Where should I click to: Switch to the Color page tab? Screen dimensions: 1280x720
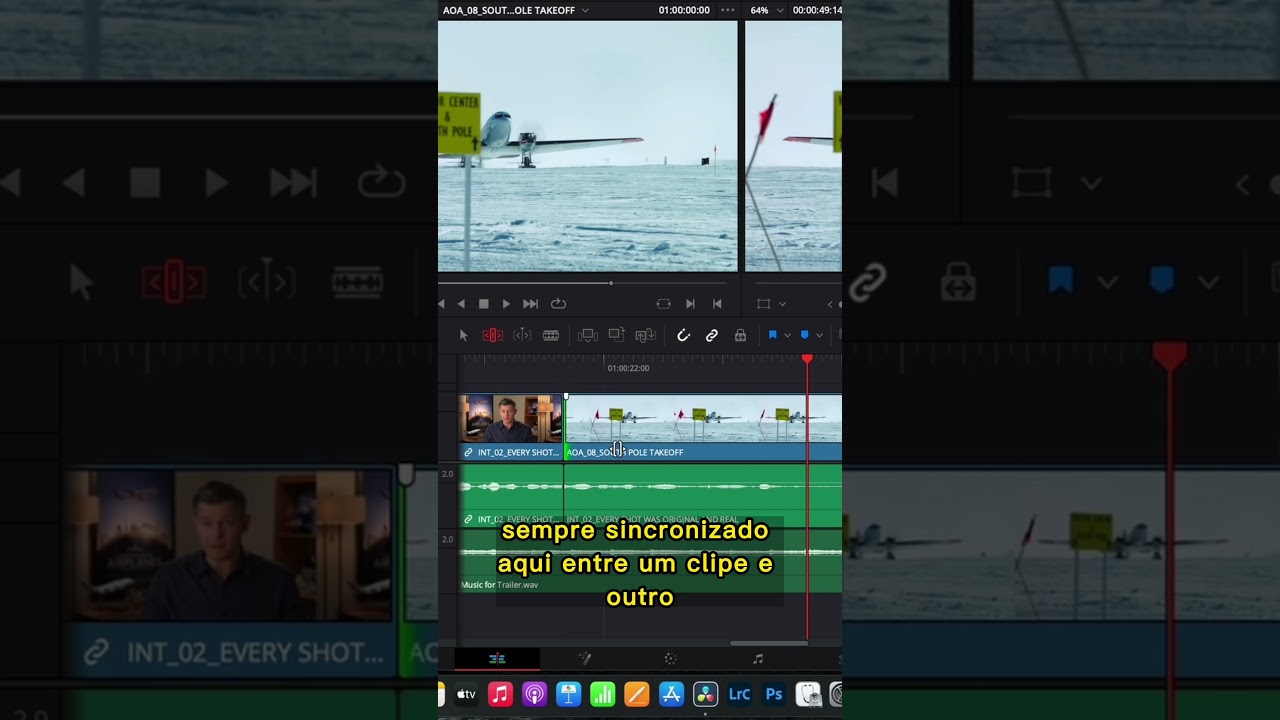click(x=670, y=659)
